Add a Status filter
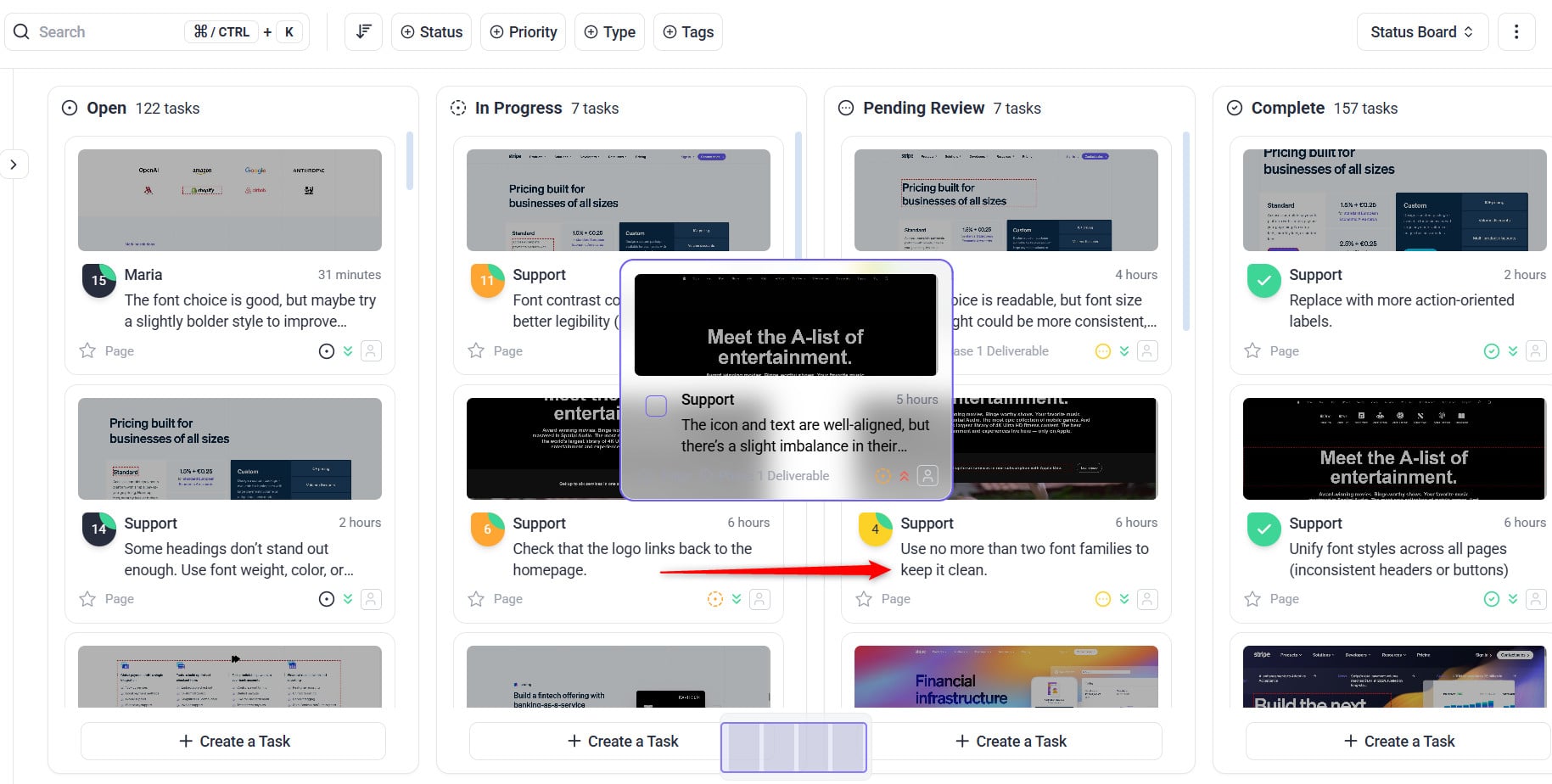1552x784 pixels. (x=431, y=32)
